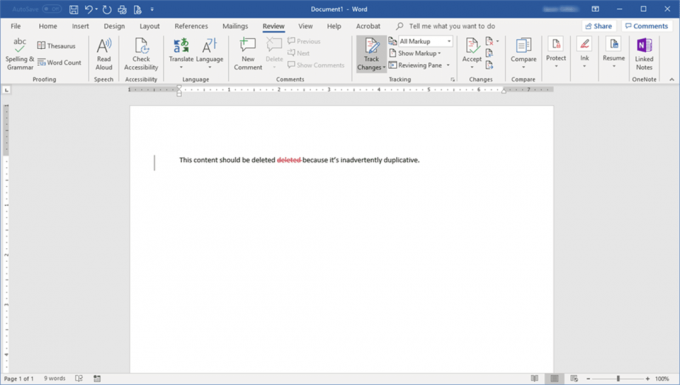The width and height of the screenshot is (680, 385).
Task: Go to the previous tracked change
Action: [x=489, y=53]
